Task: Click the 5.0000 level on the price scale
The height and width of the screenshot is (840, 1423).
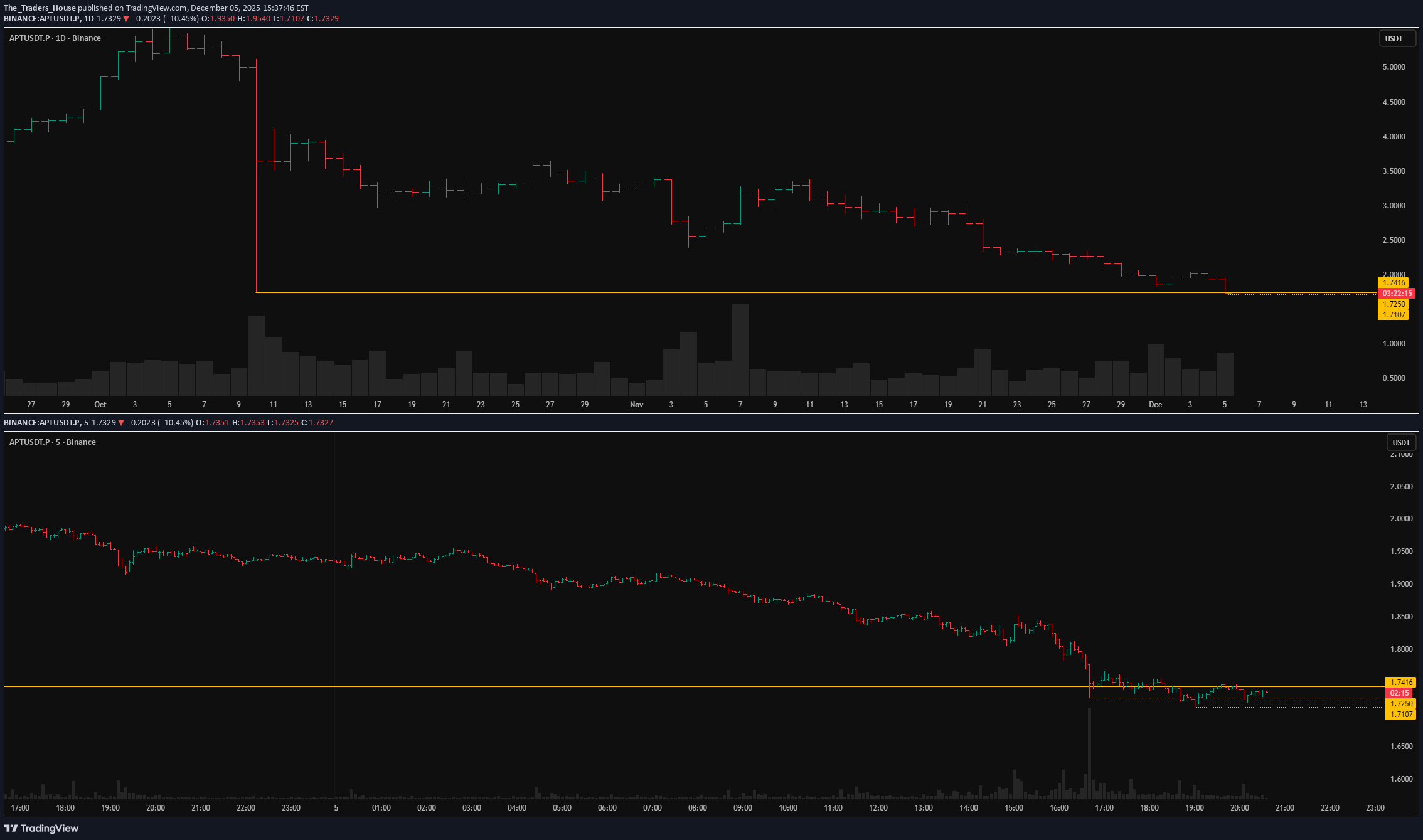Action: [1395, 66]
